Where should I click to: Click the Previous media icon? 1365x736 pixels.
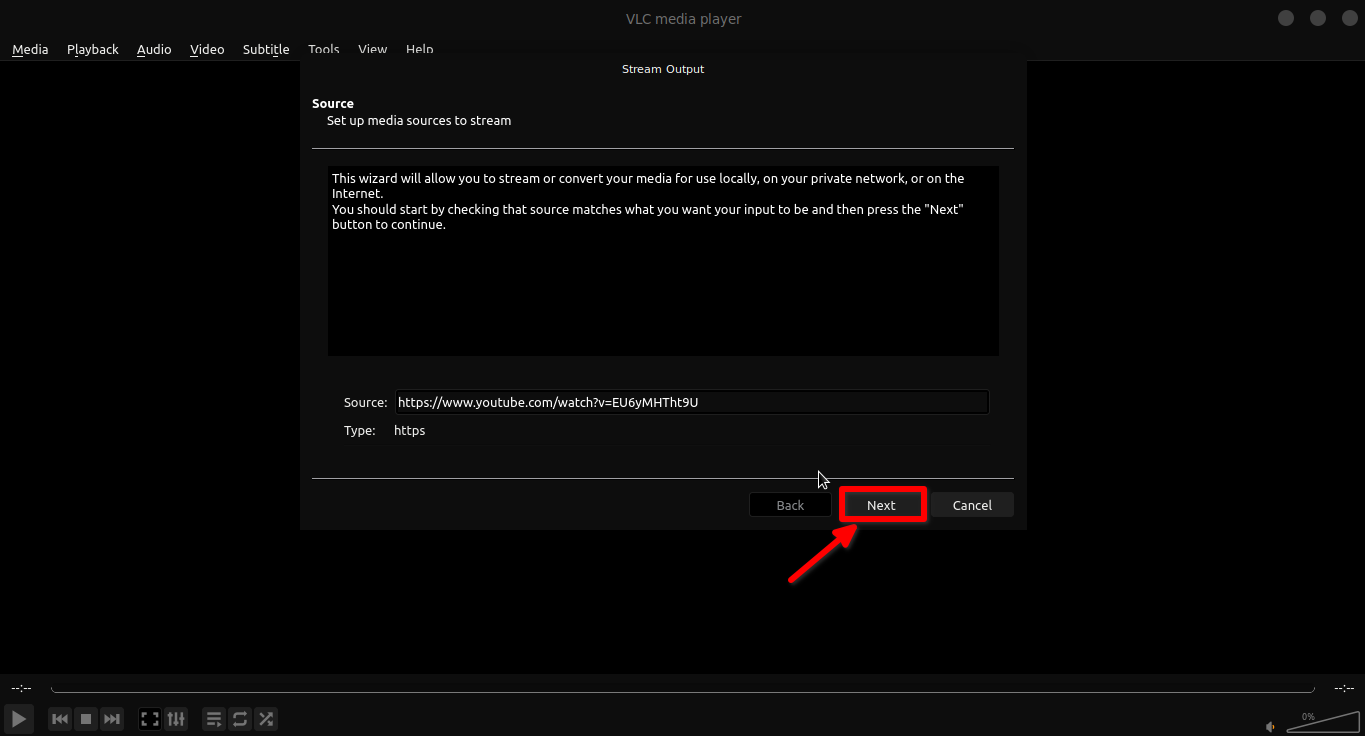tap(60, 718)
